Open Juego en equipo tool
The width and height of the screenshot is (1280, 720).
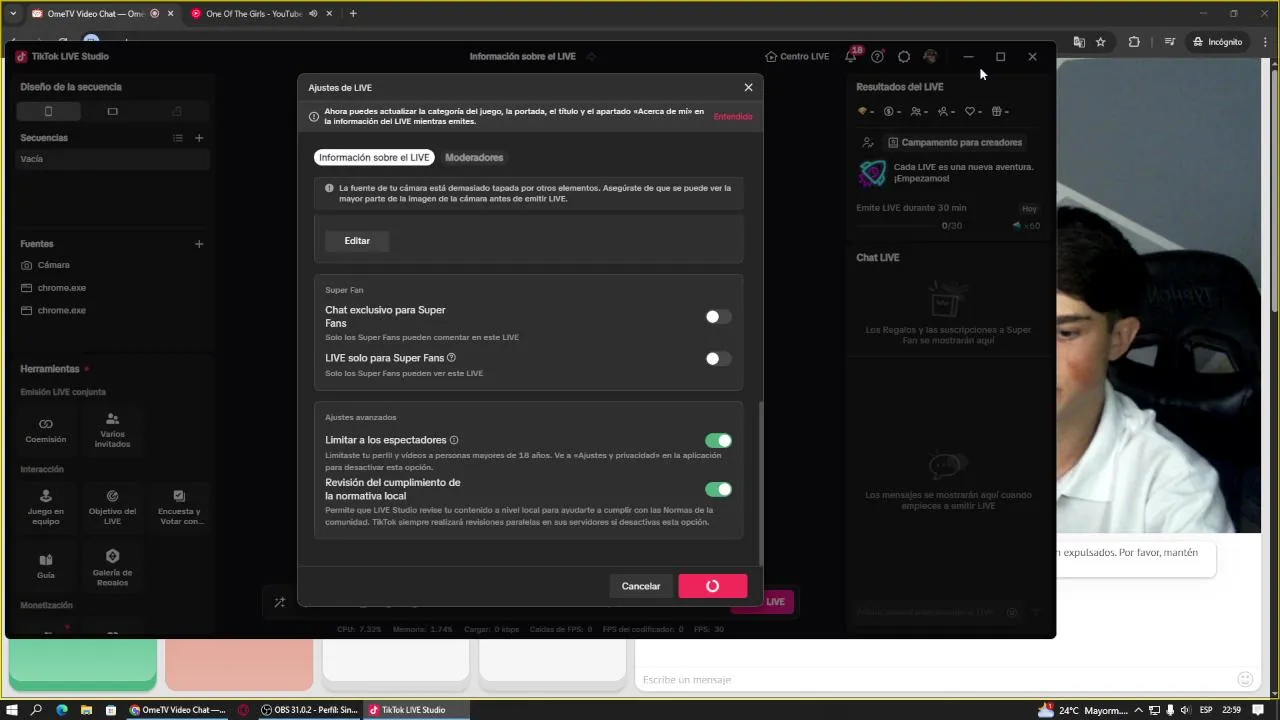tap(46, 507)
